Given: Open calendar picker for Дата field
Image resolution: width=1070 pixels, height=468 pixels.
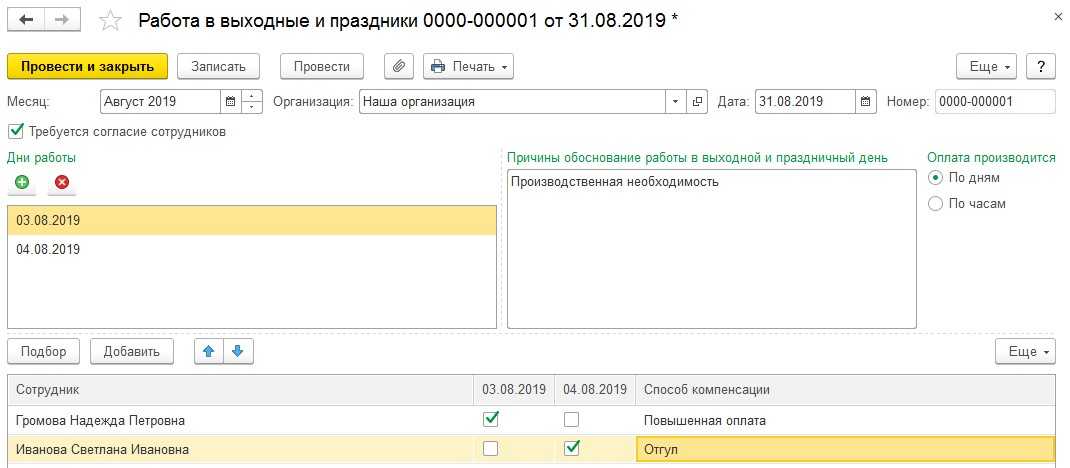Looking at the screenshot, I should [x=866, y=102].
